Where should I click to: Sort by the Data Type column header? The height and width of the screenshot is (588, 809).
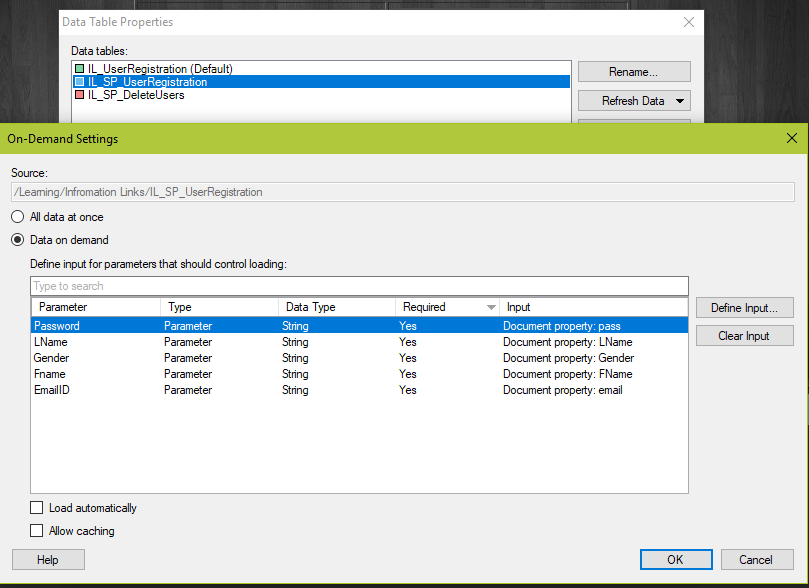point(335,307)
